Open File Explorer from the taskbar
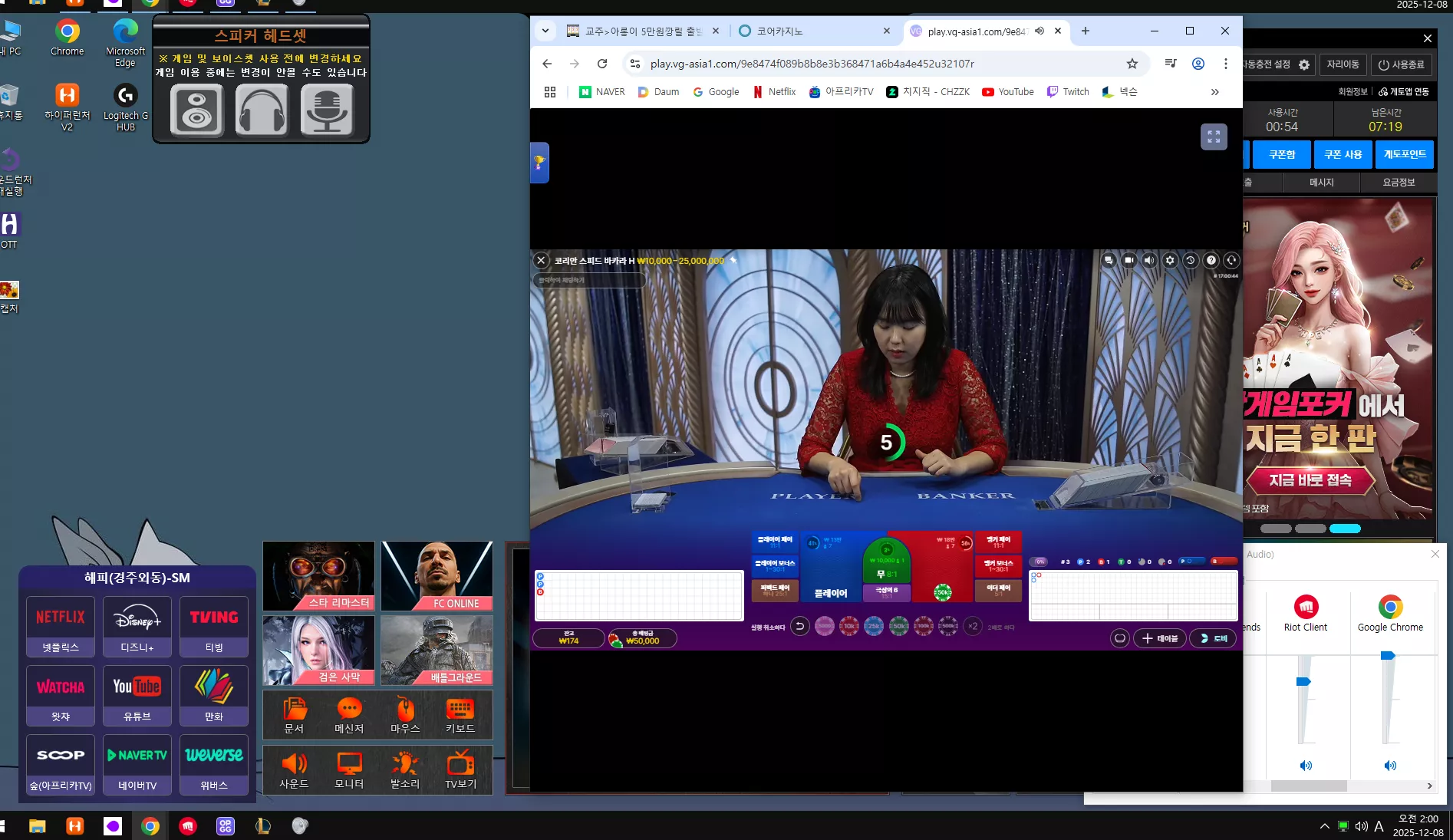The width and height of the screenshot is (1453, 840). tap(38, 825)
